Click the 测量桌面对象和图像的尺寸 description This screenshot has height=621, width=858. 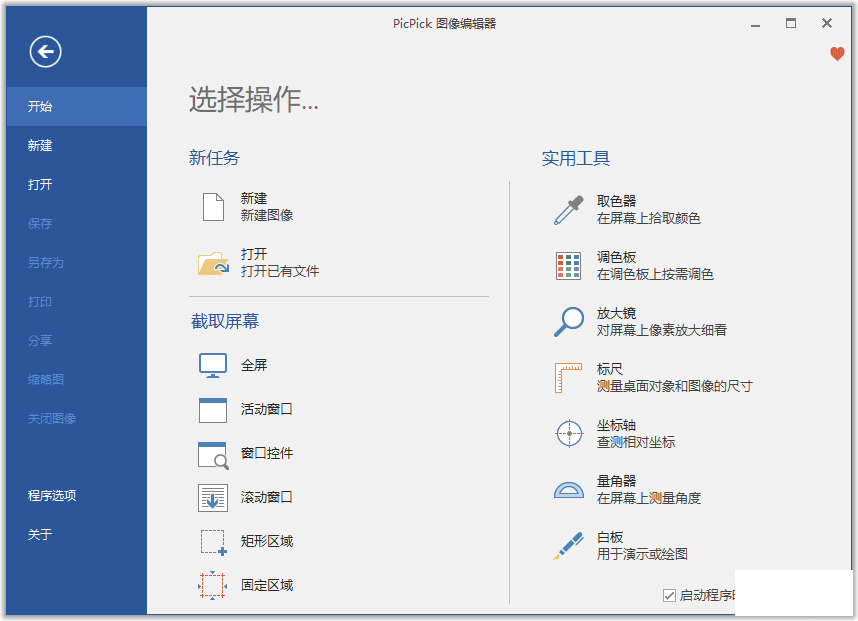pos(675,387)
